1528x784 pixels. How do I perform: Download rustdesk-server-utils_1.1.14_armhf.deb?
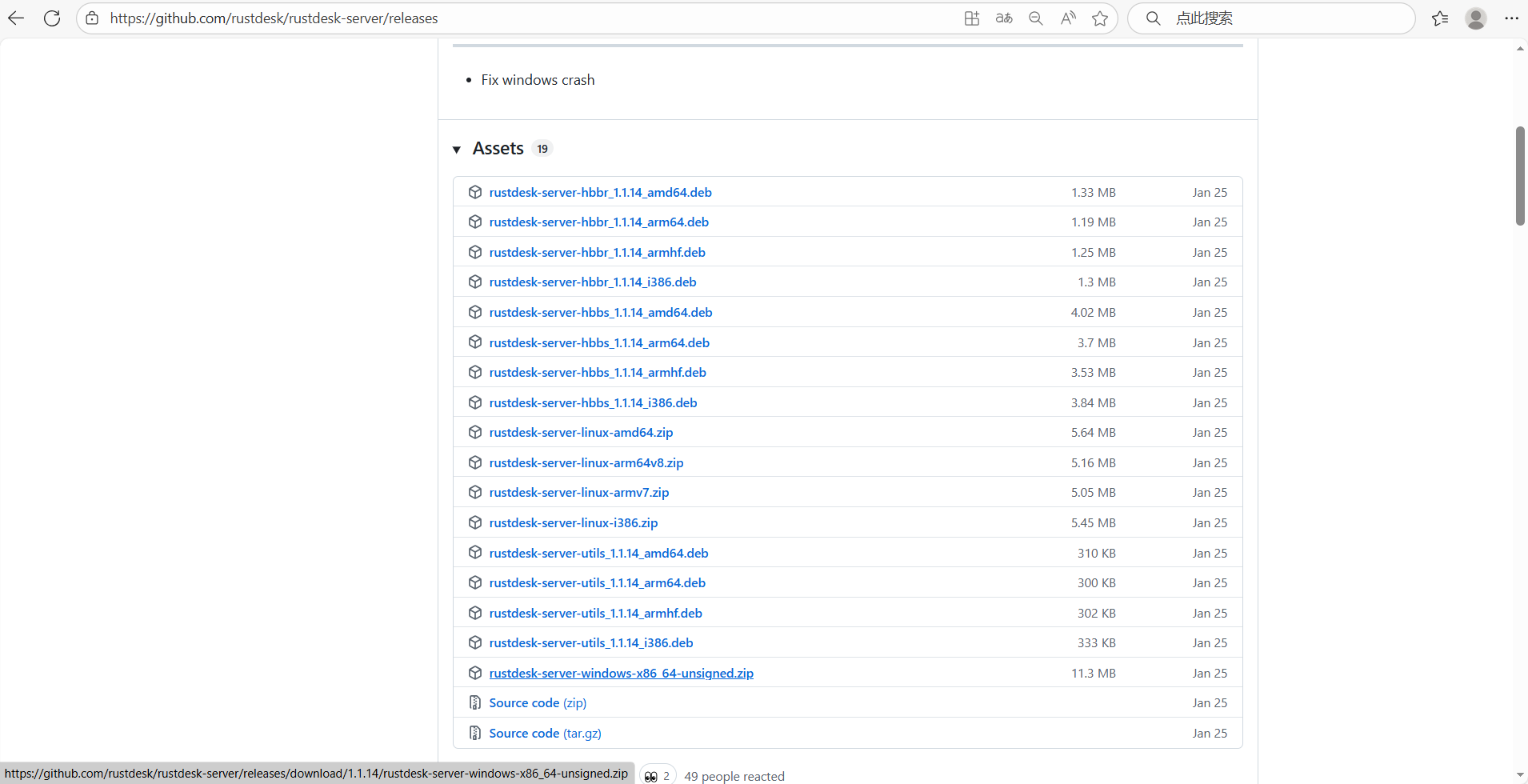click(595, 613)
